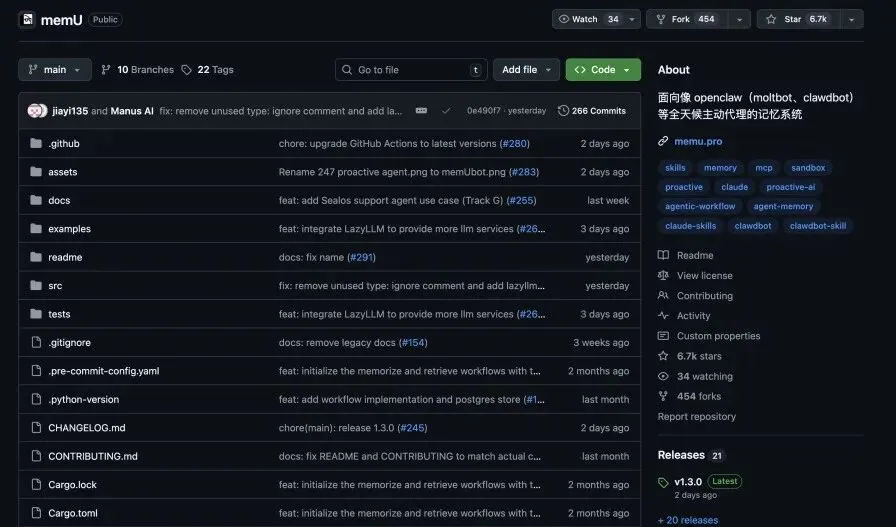This screenshot has width=896, height=527.
Task: Click into the Go to file search field
Action: coord(411,70)
